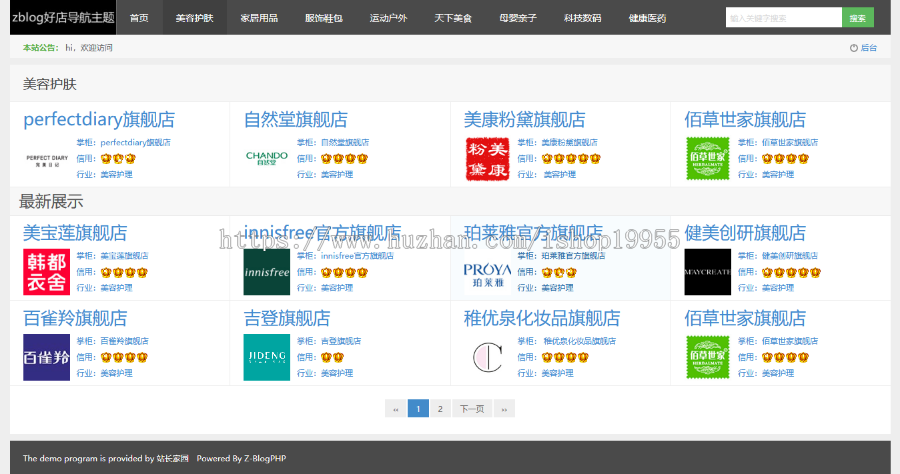Click the crown credit icons for 吉登旗舰店
900x474 pixels.
point(332,357)
